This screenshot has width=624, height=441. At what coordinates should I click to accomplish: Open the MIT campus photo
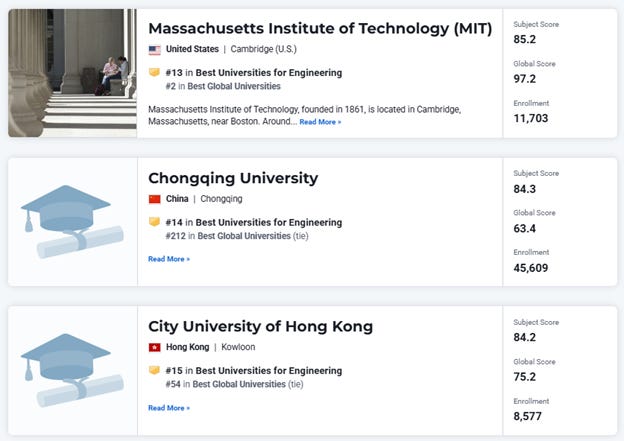coord(72,73)
